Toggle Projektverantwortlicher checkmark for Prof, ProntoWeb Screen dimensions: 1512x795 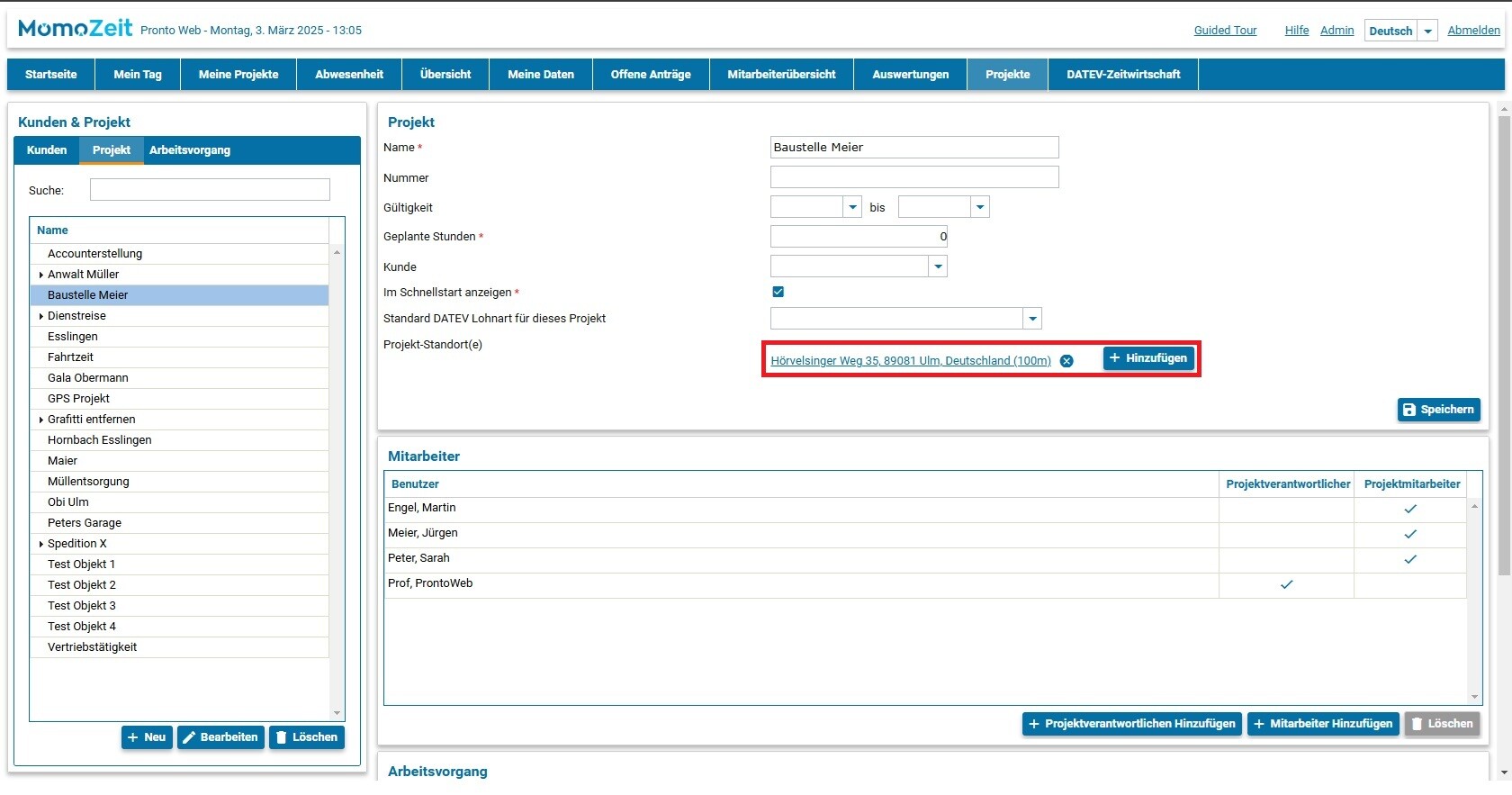[x=1286, y=584]
